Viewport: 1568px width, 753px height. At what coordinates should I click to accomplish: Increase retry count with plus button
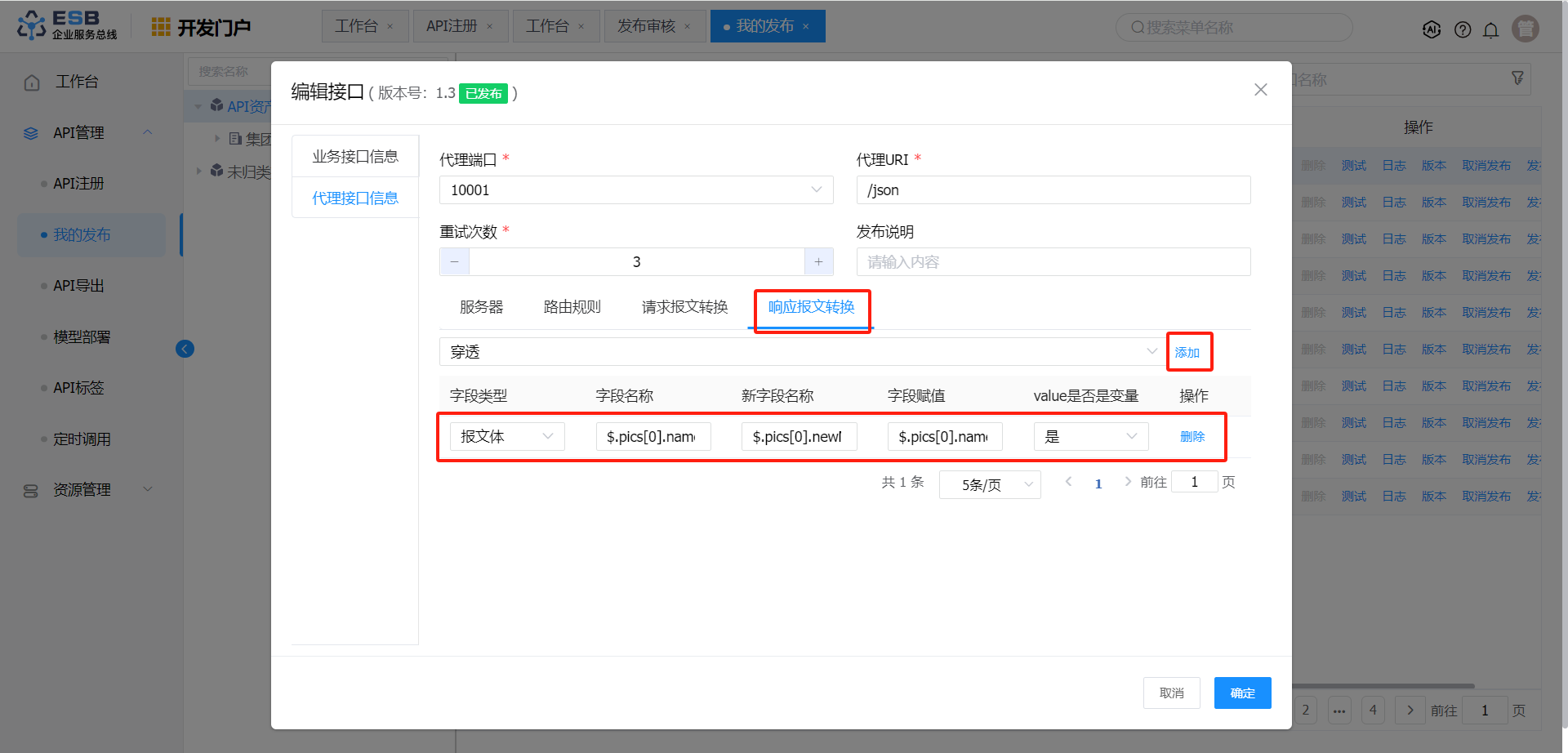[818, 262]
